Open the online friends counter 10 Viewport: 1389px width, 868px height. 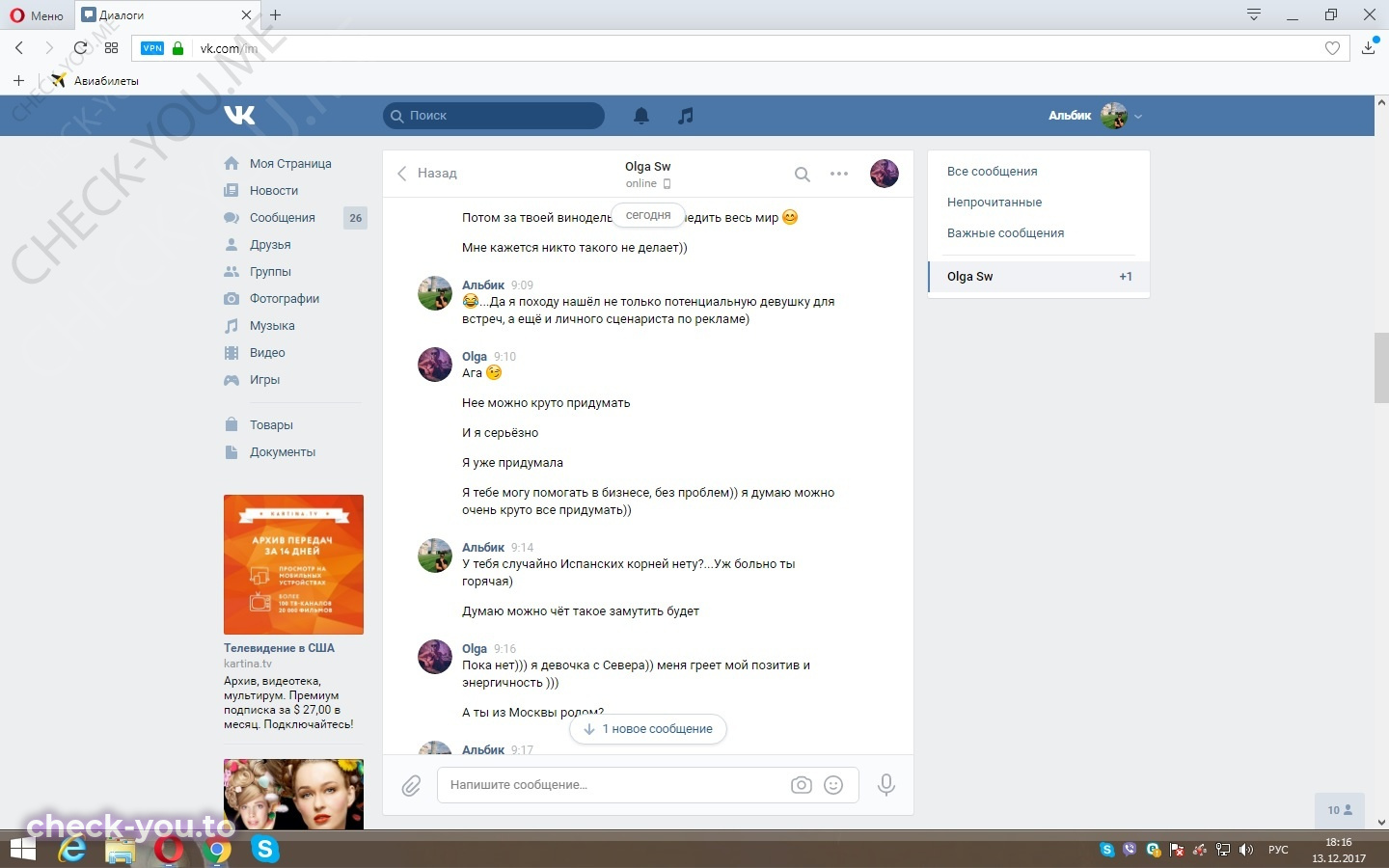pyautogui.click(x=1340, y=810)
